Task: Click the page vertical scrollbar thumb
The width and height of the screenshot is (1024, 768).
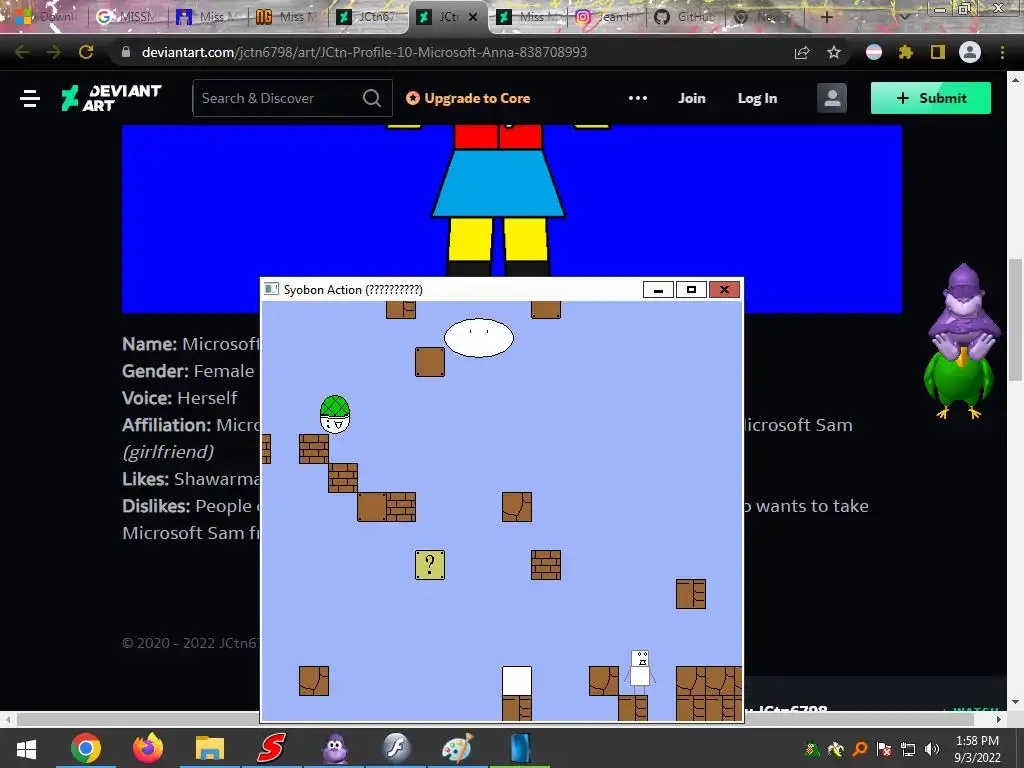Action: 1015,320
